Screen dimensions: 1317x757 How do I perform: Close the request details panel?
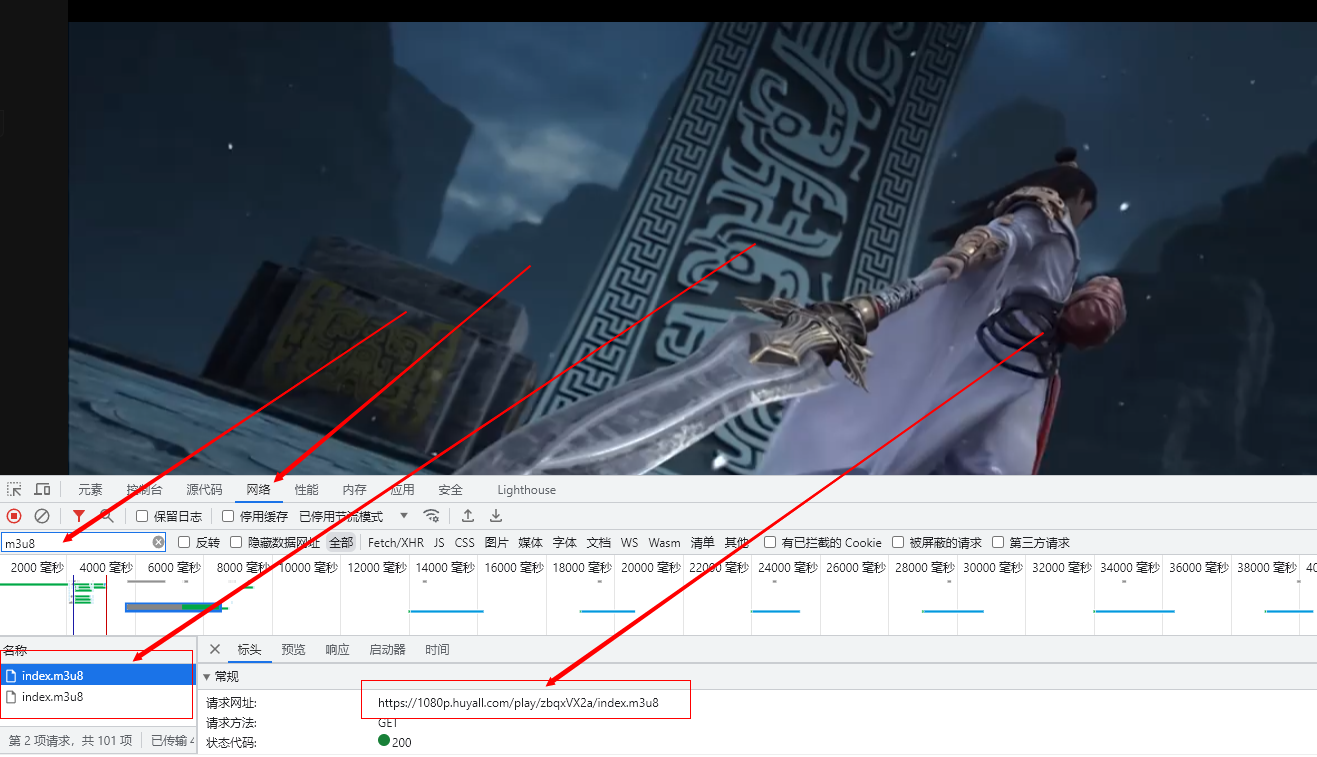click(215, 649)
